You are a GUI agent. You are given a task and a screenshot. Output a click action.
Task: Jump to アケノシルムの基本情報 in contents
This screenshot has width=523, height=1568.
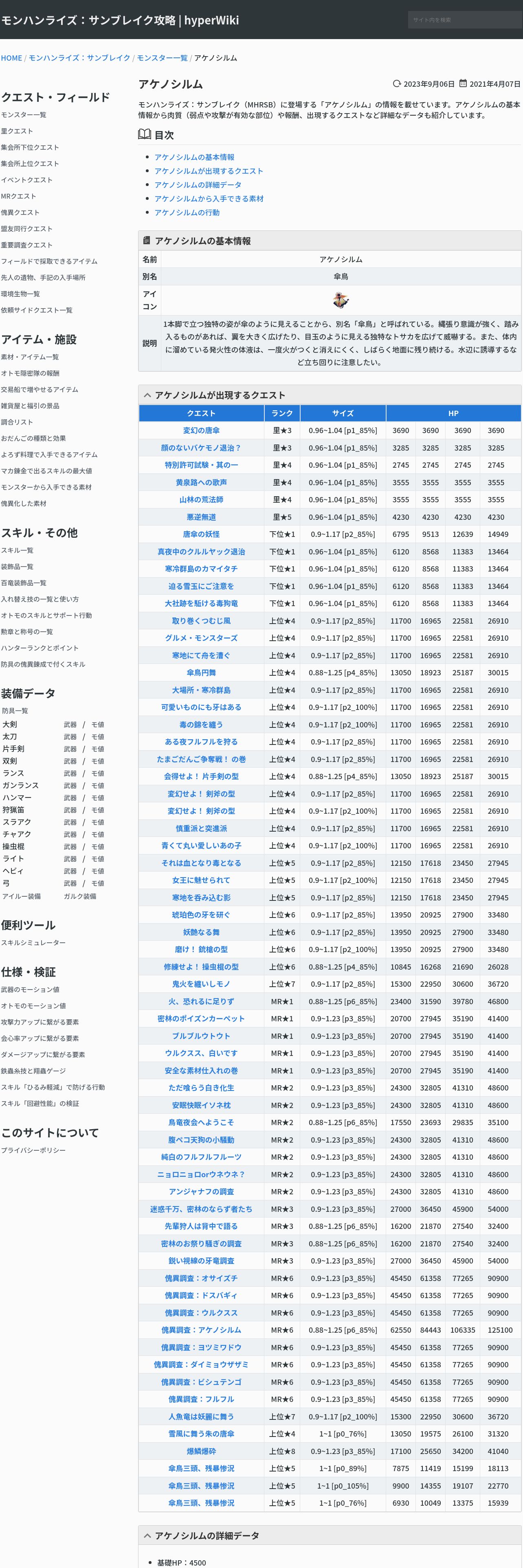point(194,157)
